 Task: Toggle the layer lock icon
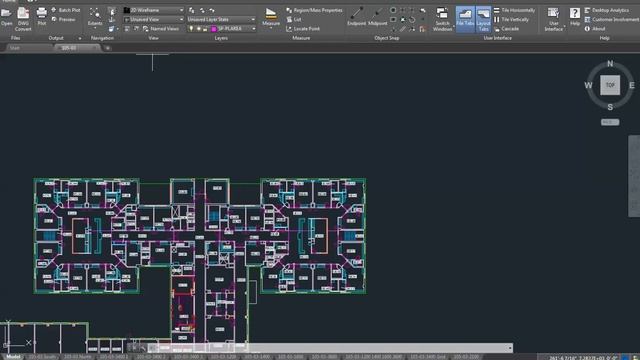click(205, 29)
